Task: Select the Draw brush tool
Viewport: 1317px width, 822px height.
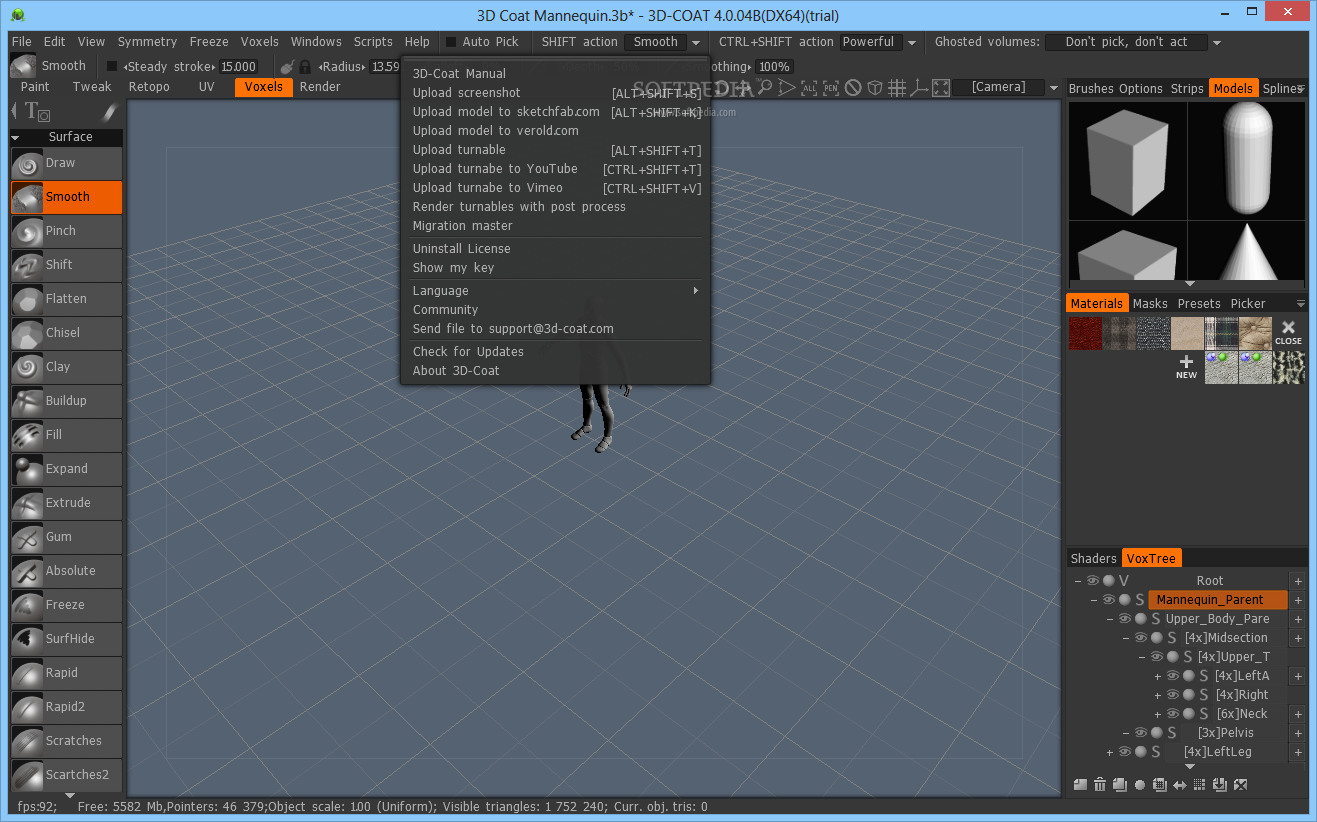Action: pyautogui.click(x=66, y=163)
